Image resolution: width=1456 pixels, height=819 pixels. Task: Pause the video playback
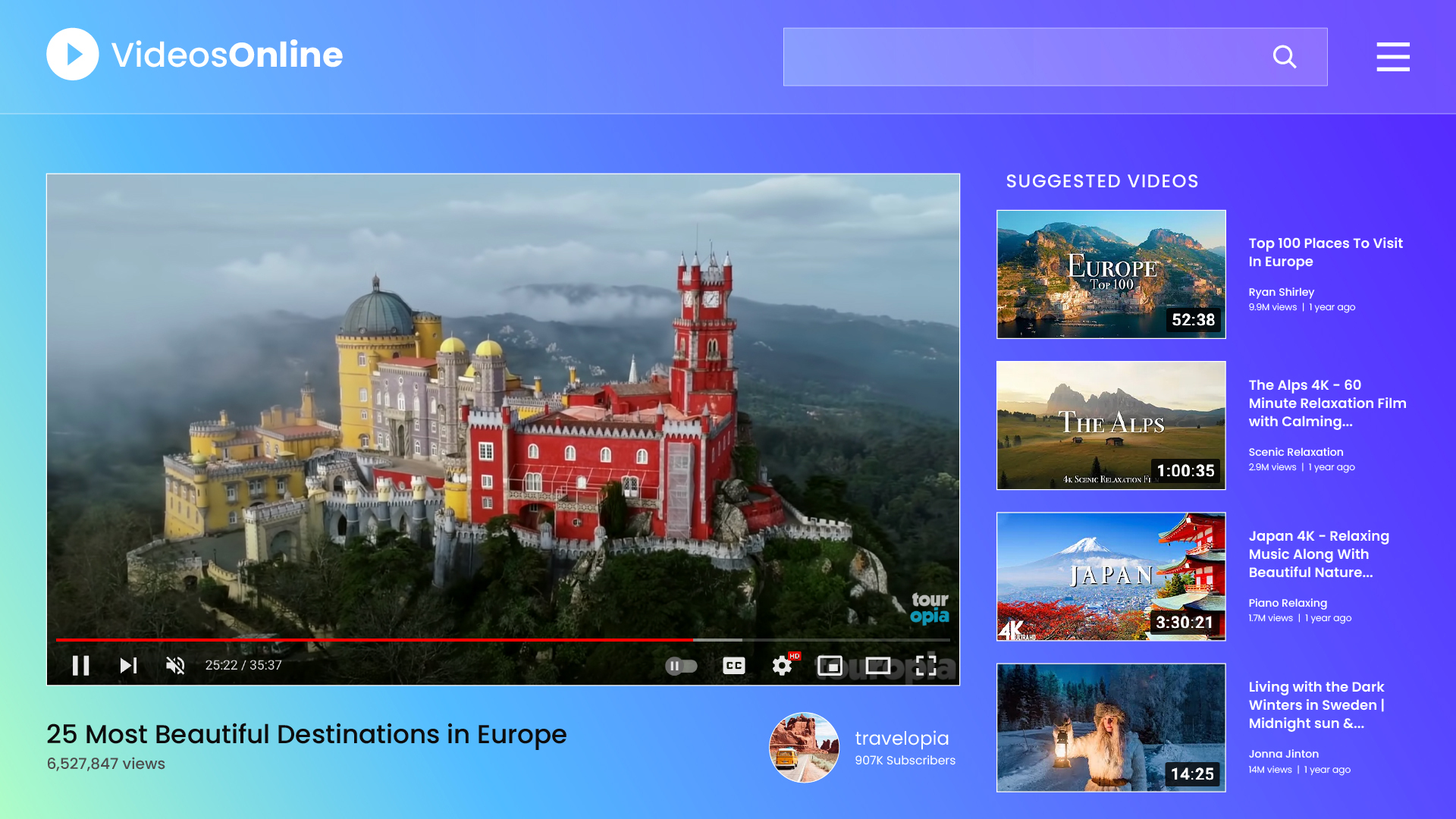[80, 666]
